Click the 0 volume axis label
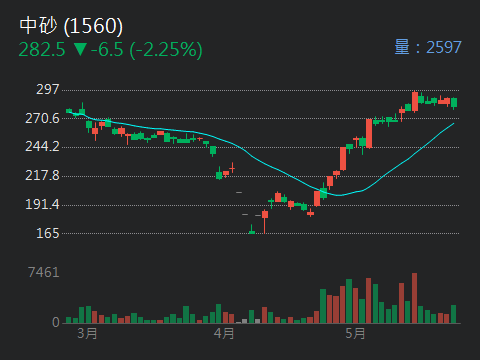 coord(56,322)
